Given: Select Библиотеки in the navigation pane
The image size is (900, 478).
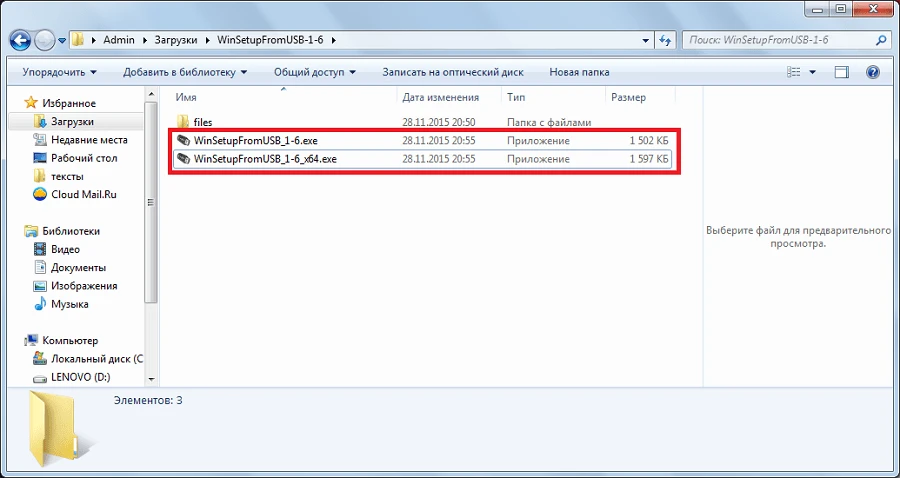Looking at the screenshot, I should 71,231.
